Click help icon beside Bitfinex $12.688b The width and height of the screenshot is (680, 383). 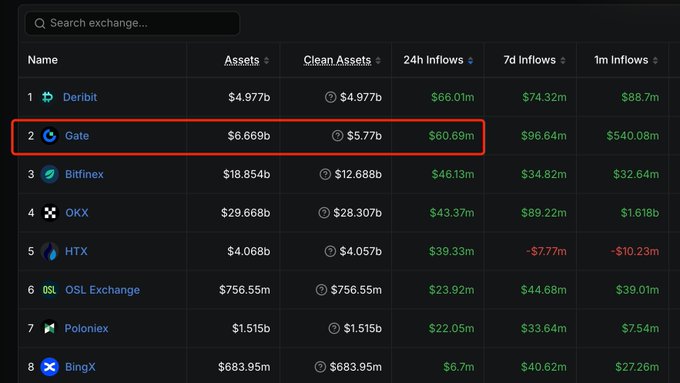click(325, 174)
